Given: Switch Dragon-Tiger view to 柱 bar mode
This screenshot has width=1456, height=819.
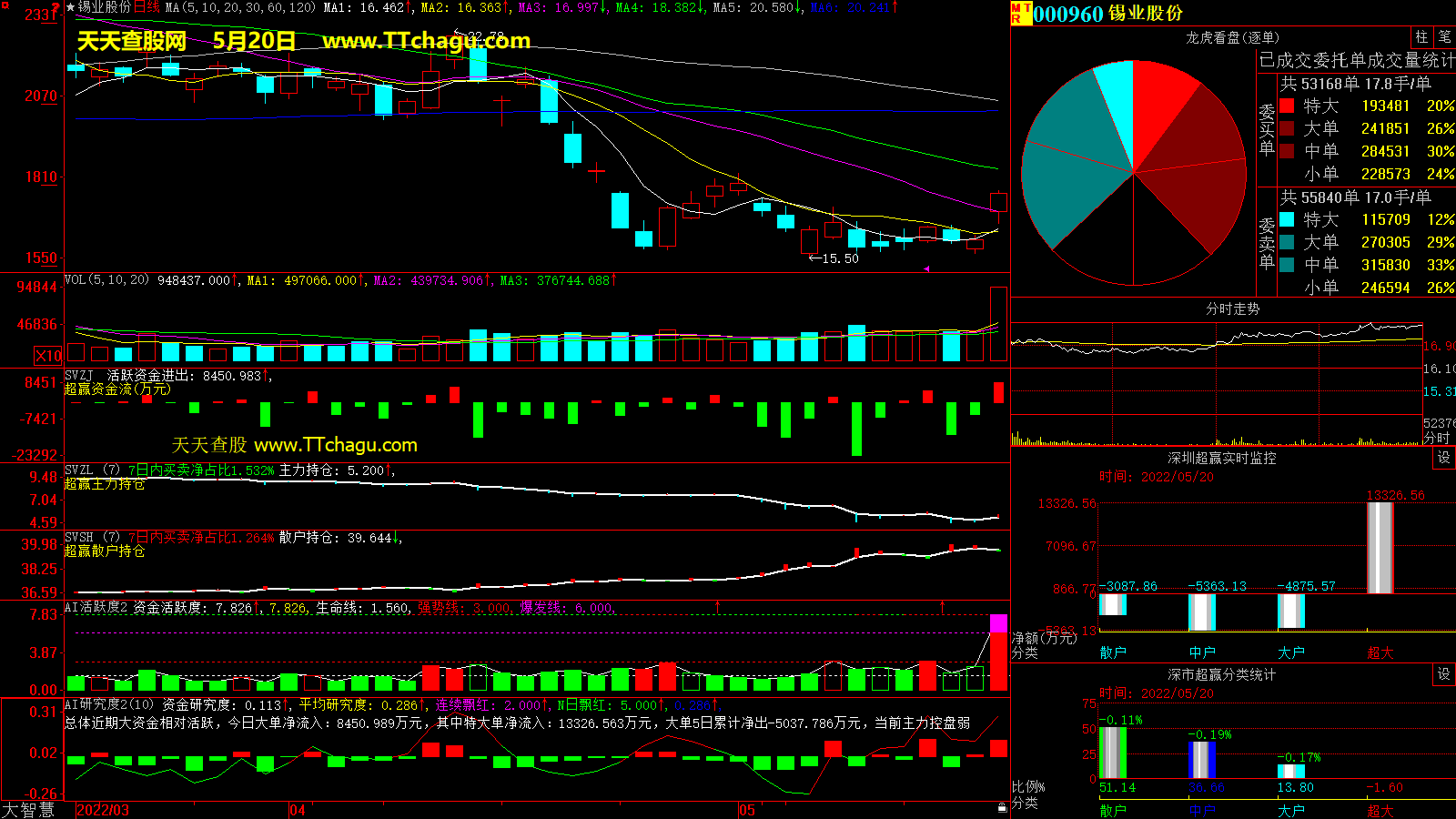Looking at the screenshot, I should (x=1421, y=37).
